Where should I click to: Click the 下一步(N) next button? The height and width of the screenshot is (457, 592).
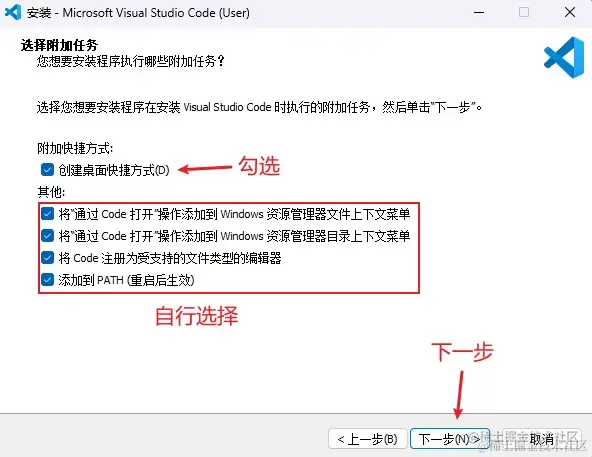coord(450,439)
